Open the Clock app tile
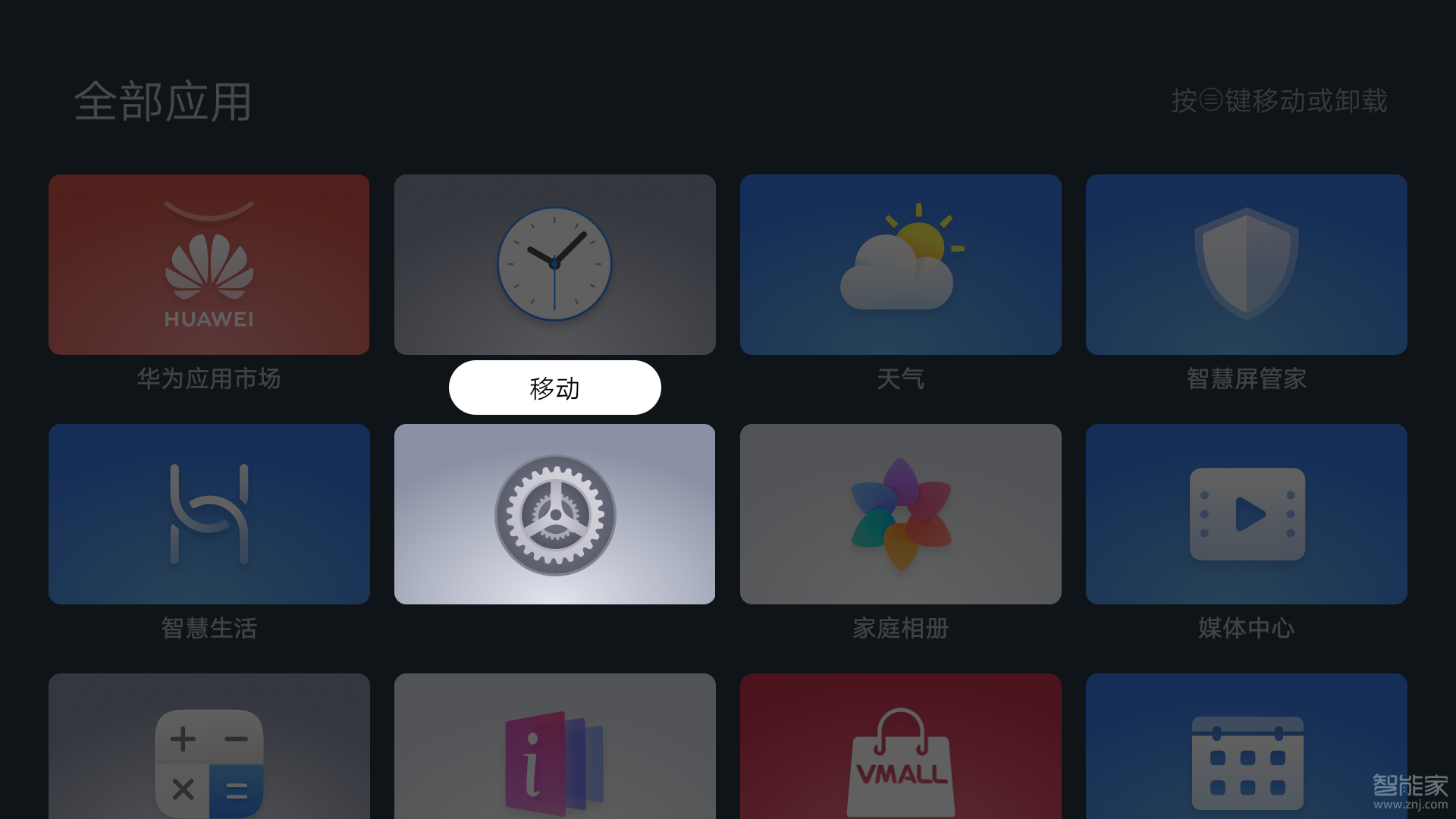This screenshot has height=819, width=1456. point(555,265)
